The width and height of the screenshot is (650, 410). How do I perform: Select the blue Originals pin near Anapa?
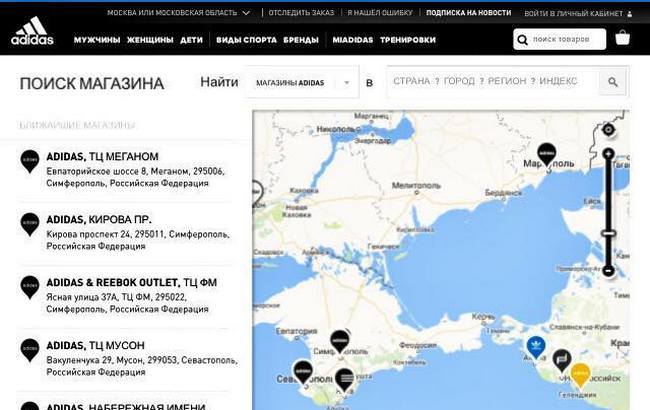point(536,347)
